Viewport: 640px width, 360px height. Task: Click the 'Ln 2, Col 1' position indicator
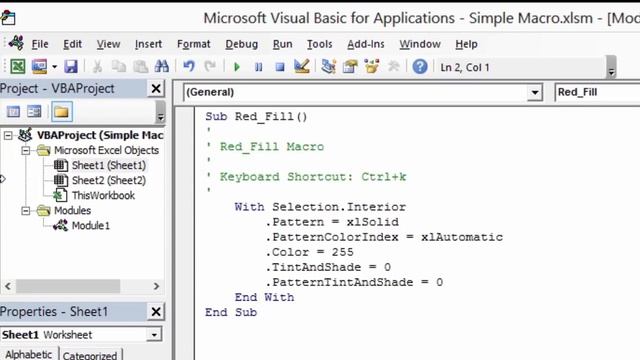click(465, 67)
